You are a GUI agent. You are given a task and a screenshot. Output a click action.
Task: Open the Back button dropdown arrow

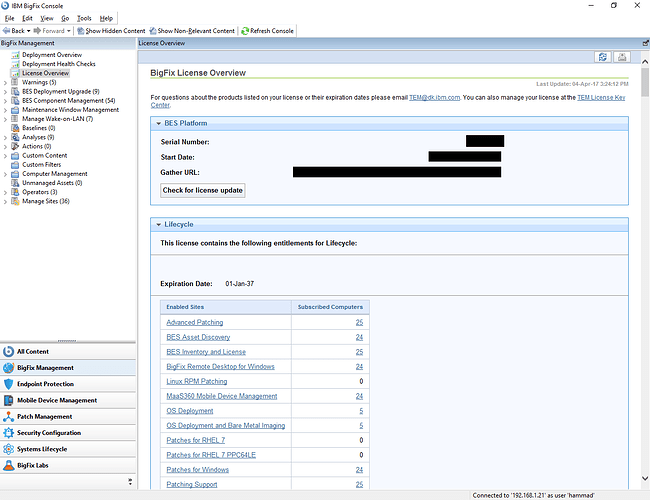tap(29, 31)
